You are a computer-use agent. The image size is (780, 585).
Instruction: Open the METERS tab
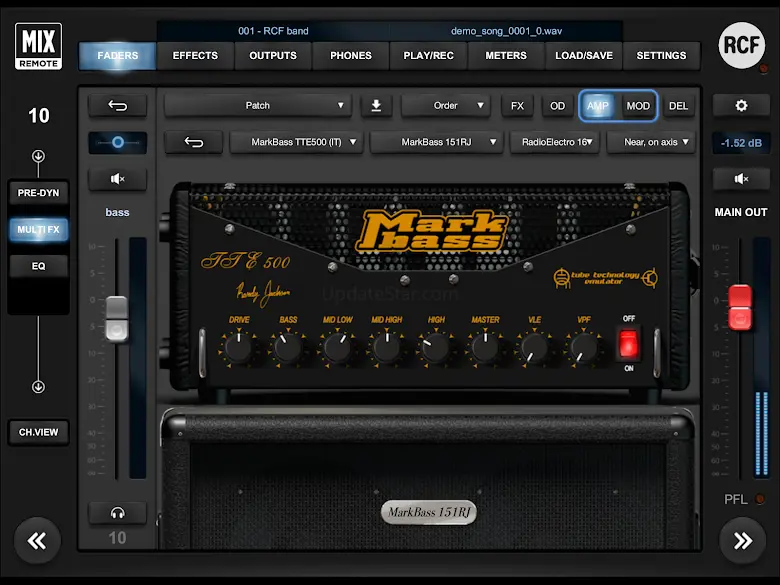tap(505, 56)
